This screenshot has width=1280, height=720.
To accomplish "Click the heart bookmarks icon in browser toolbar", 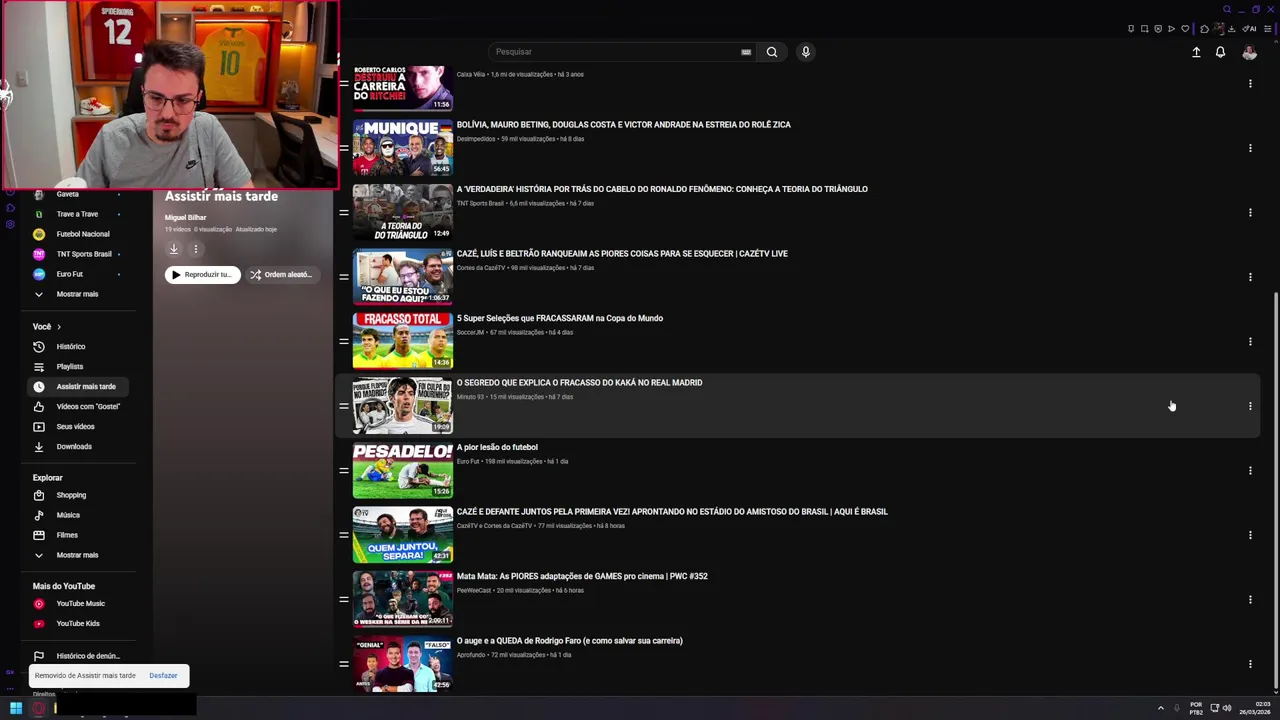I will tap(1185, 29).
